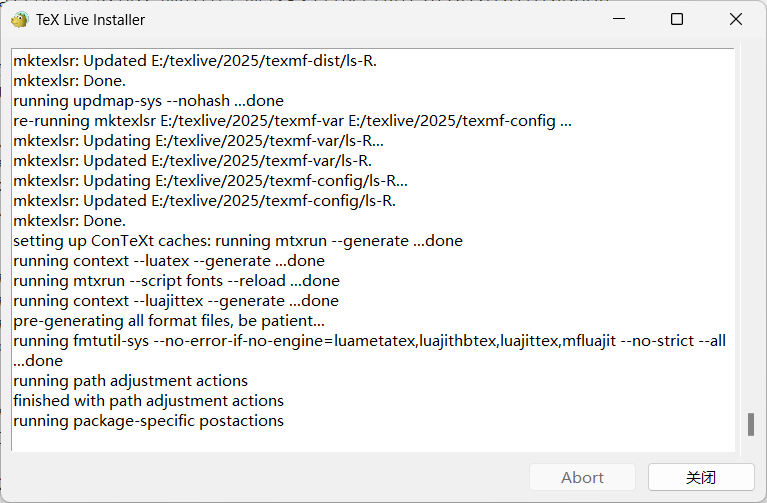The height and width of the screenshot is (503, 767).
Task: Click the "finished with path adjustment actions" line
Action: 148,401
